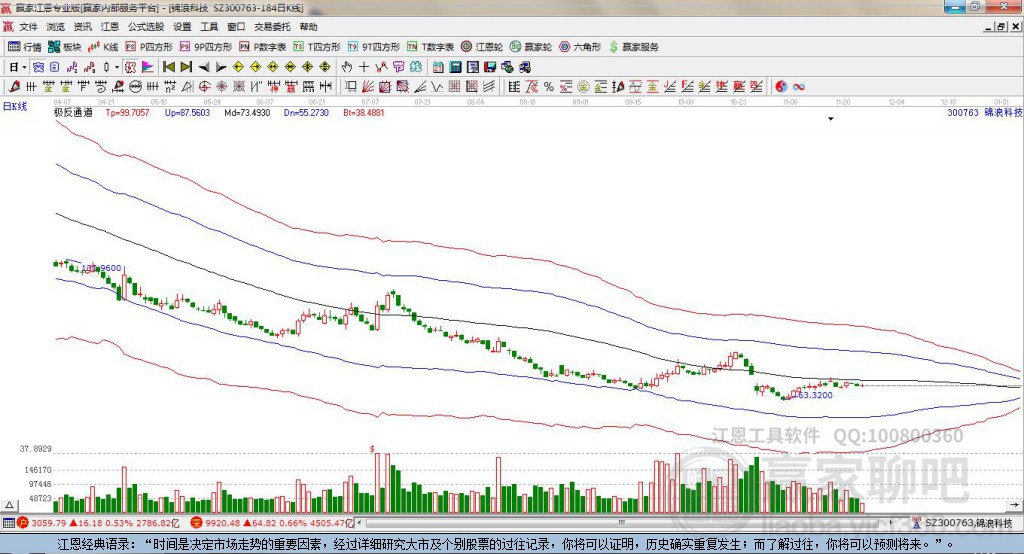Image resolution: width=1024 pixels, height=554 pixels.
Task: Select the crosshair cursor tool
Action: pos(364,67)
